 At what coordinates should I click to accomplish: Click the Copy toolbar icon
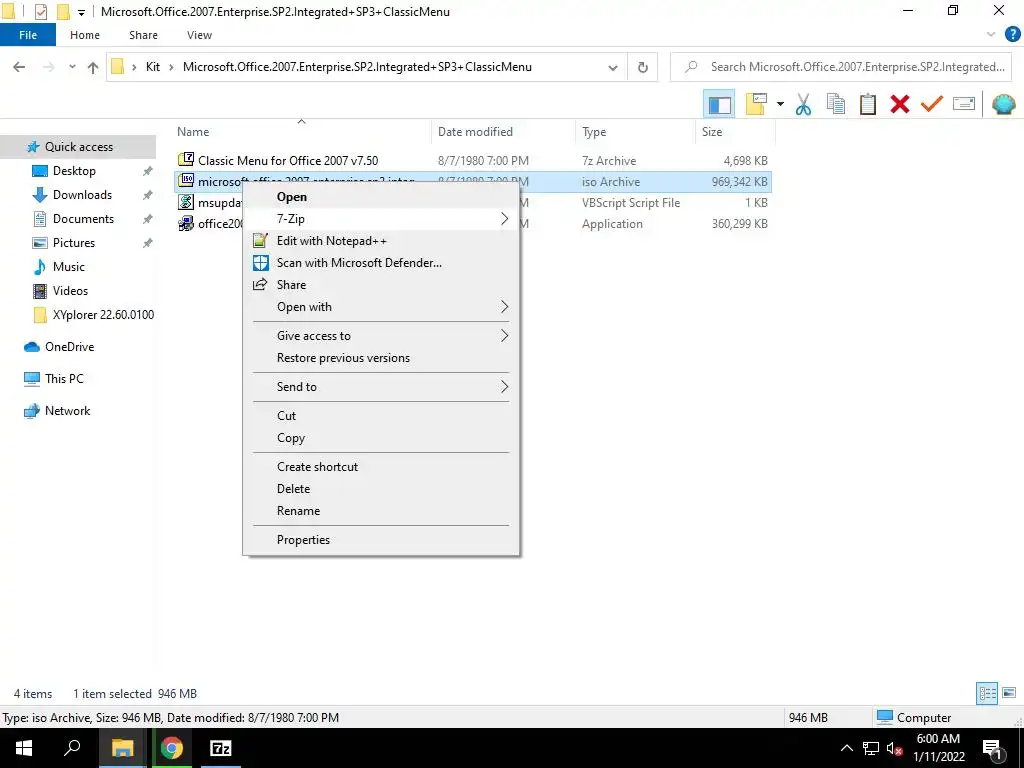tap(836, 104)
